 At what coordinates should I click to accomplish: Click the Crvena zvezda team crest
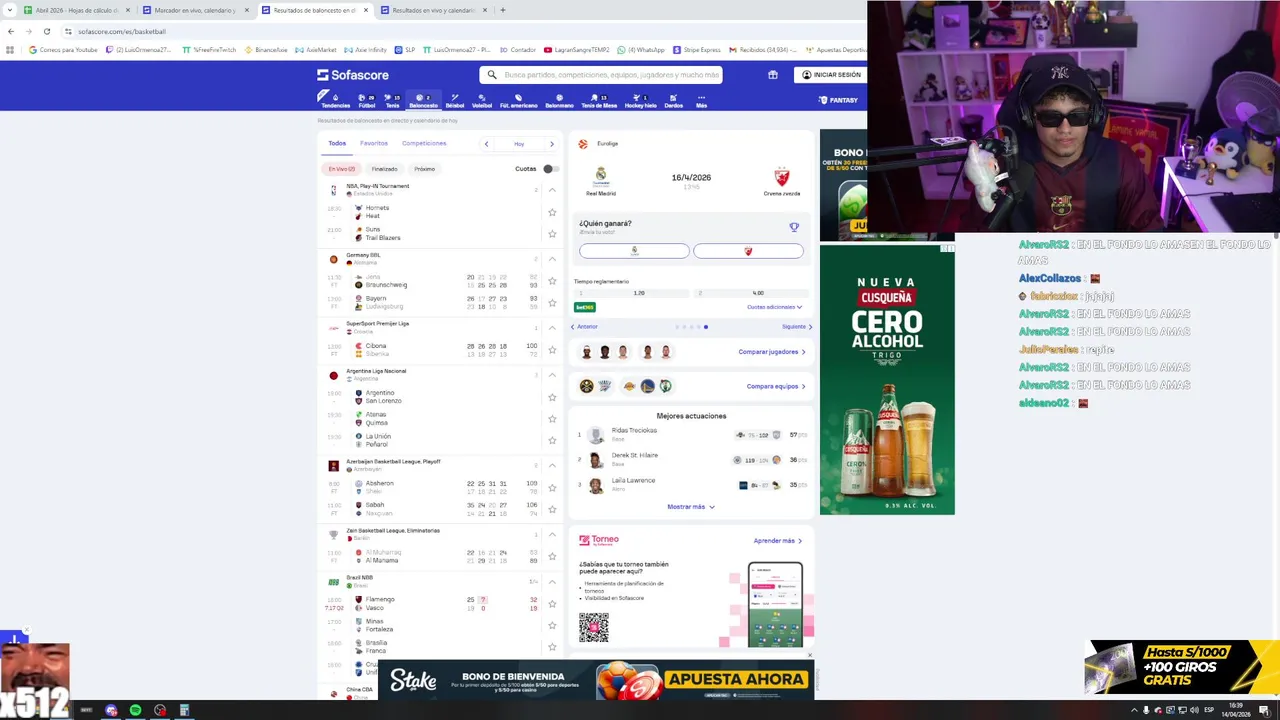click(782, 176)
